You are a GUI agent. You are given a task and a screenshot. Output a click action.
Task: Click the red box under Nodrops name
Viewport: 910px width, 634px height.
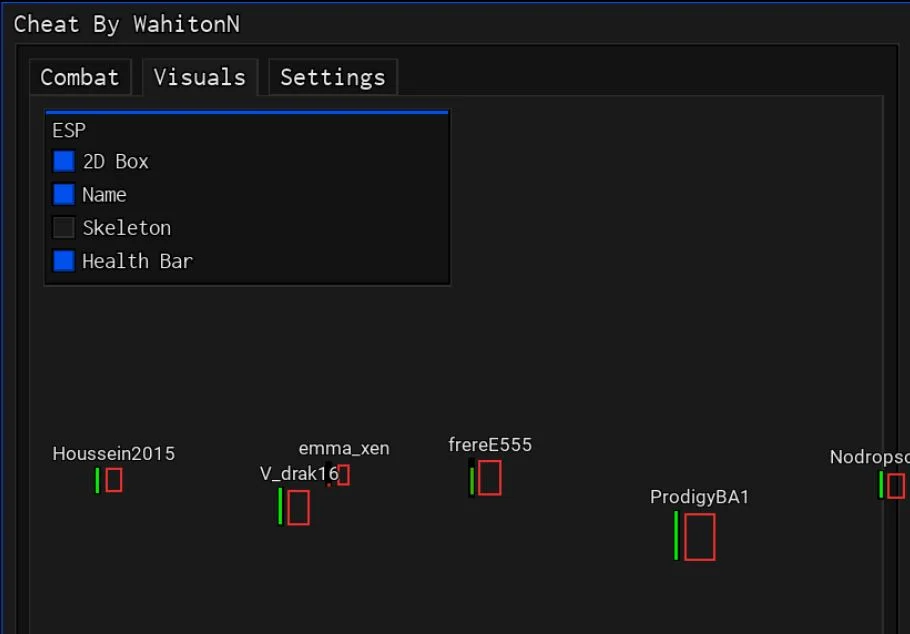coord(895,486)
